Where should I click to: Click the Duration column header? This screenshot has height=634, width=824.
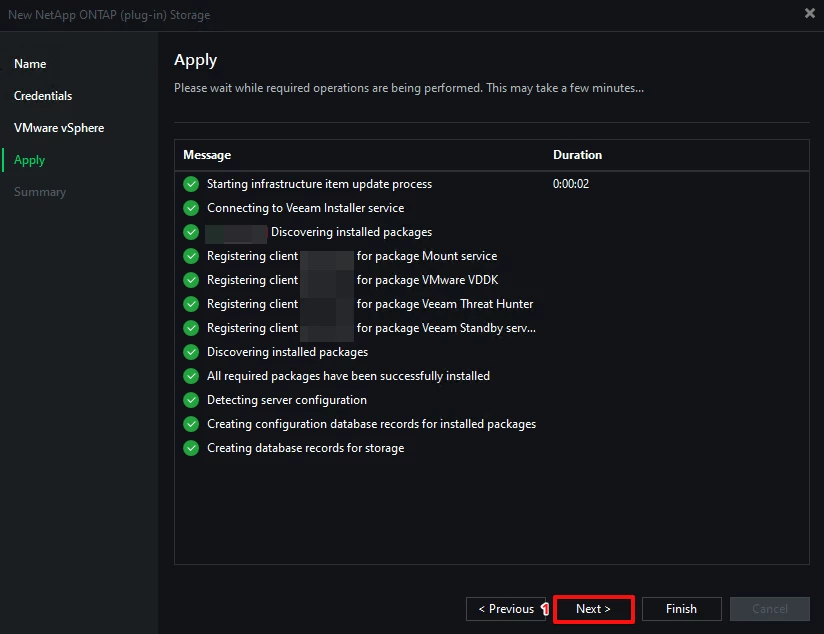[x=578, y=155]
